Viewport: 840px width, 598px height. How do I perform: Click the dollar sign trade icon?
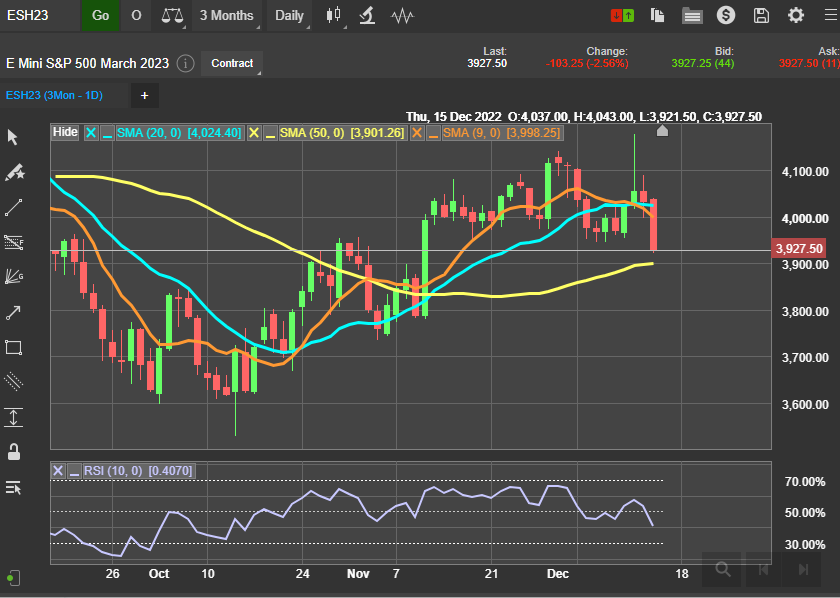[x=726, y=15]
